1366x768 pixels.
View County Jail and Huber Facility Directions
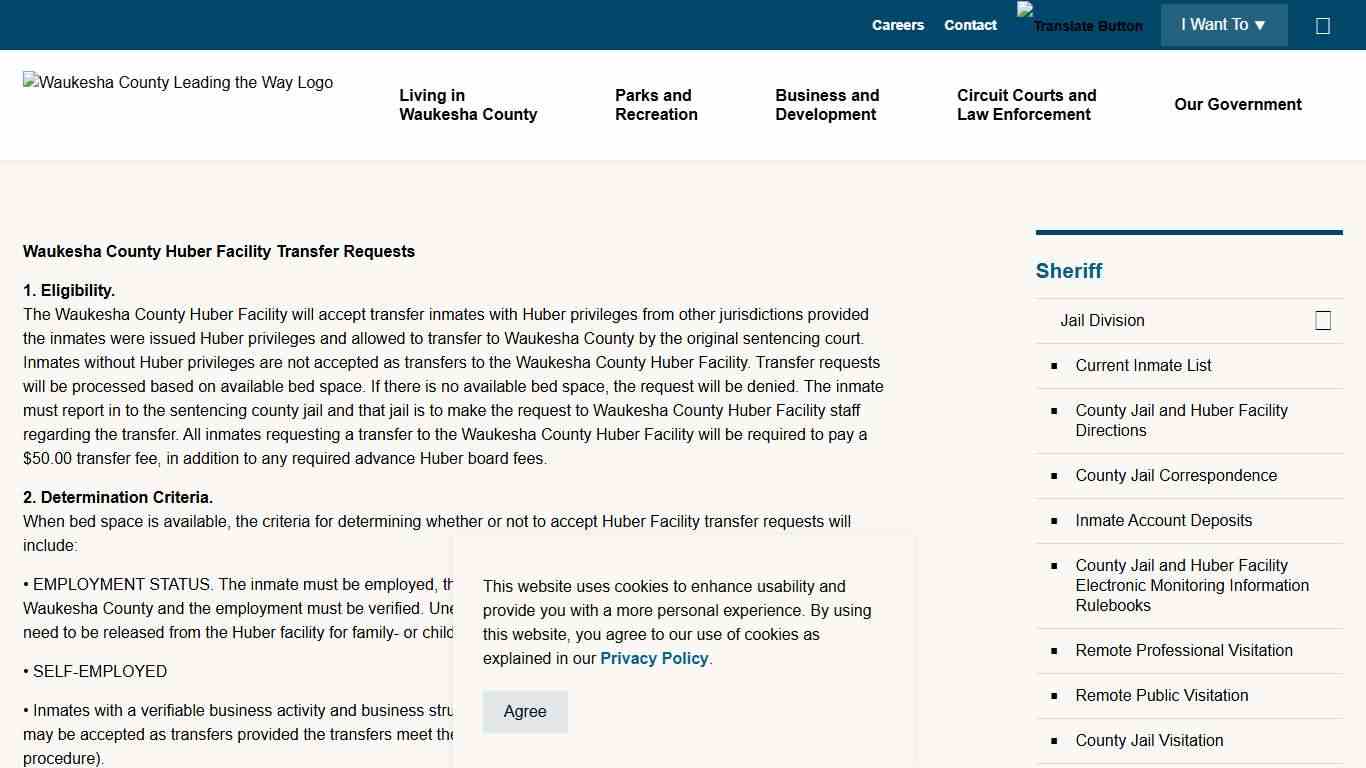coord(1181,420)
